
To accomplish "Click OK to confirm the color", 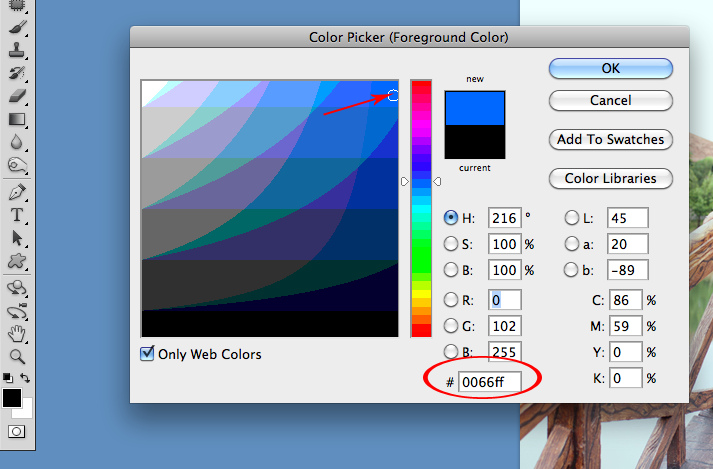I will [x=610, y=68].
